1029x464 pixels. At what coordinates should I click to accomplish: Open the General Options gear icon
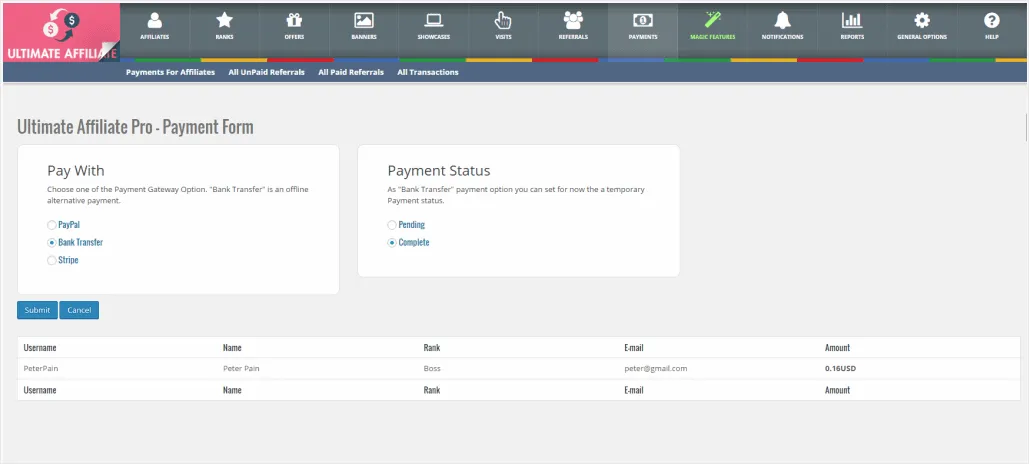tap(922, 21)
